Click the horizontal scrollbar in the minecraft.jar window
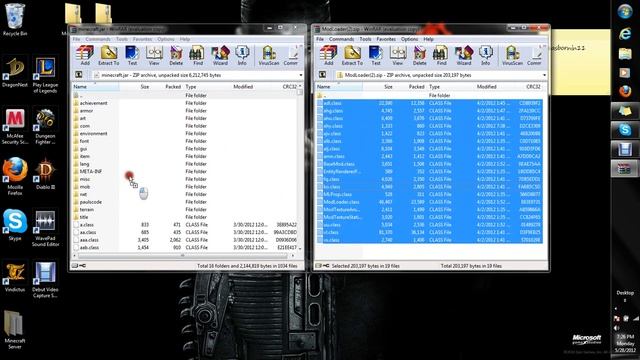The image size is (640, 360). tap(183, 256)
